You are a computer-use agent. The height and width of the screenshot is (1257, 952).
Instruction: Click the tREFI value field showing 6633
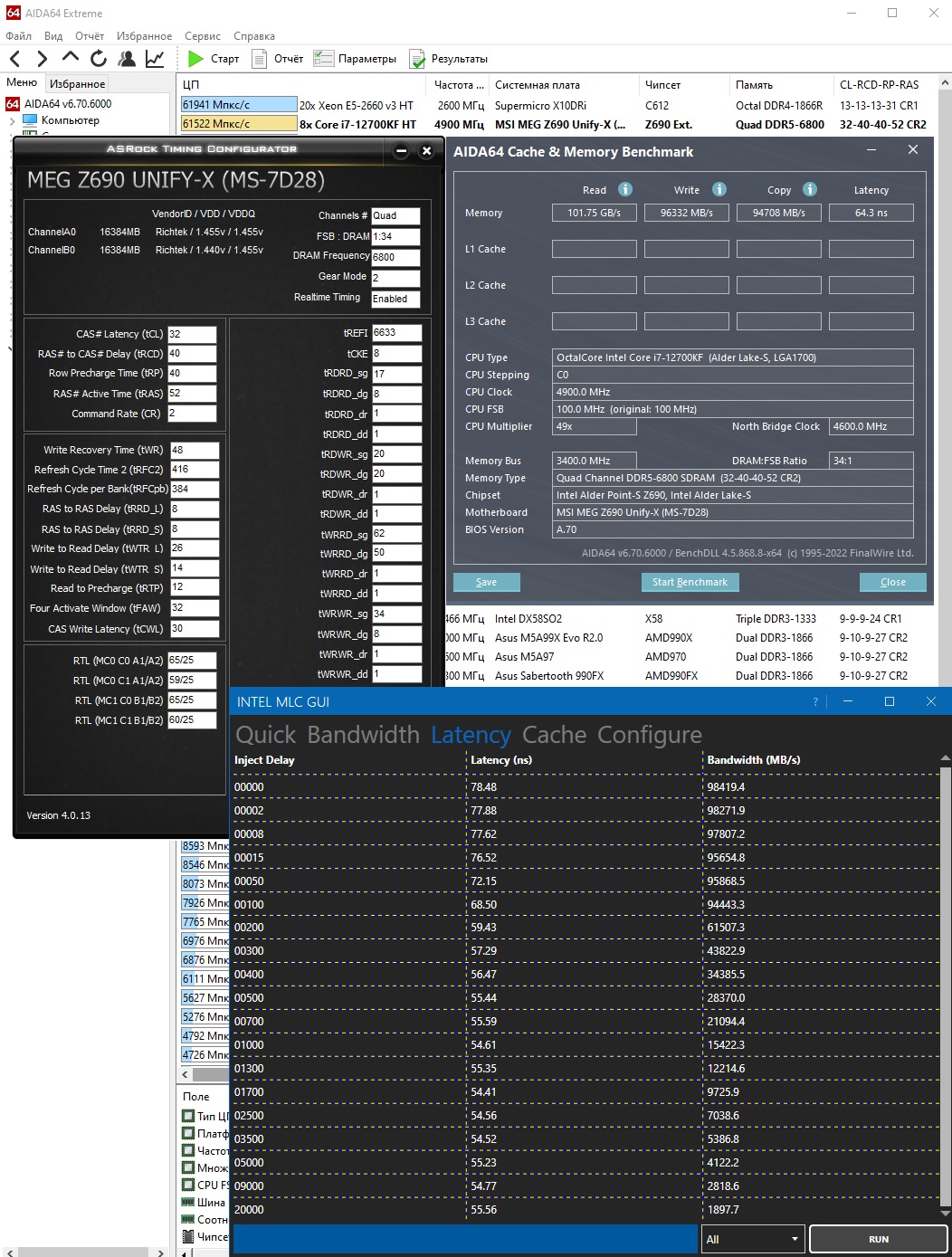[x=396, y=332]
